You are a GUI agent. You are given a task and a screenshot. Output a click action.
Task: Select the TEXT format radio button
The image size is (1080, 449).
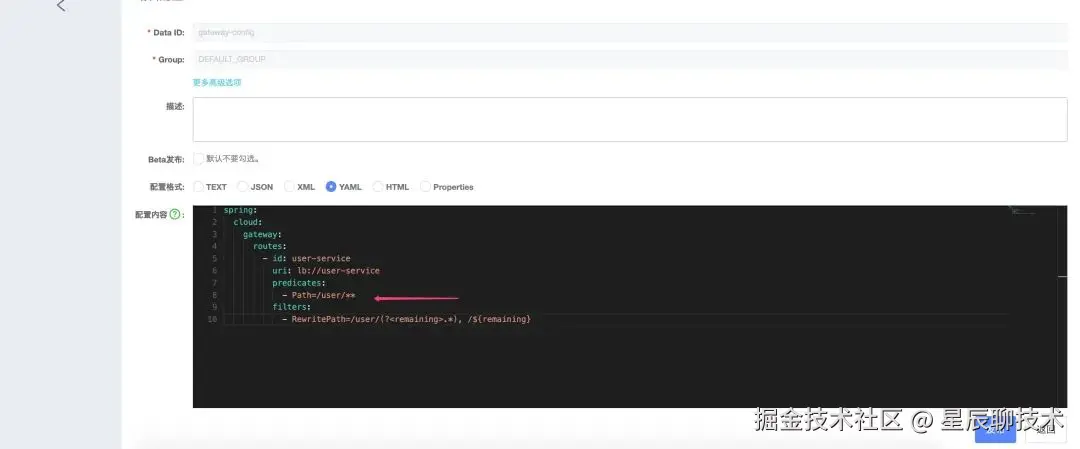(x=198, y=187)
